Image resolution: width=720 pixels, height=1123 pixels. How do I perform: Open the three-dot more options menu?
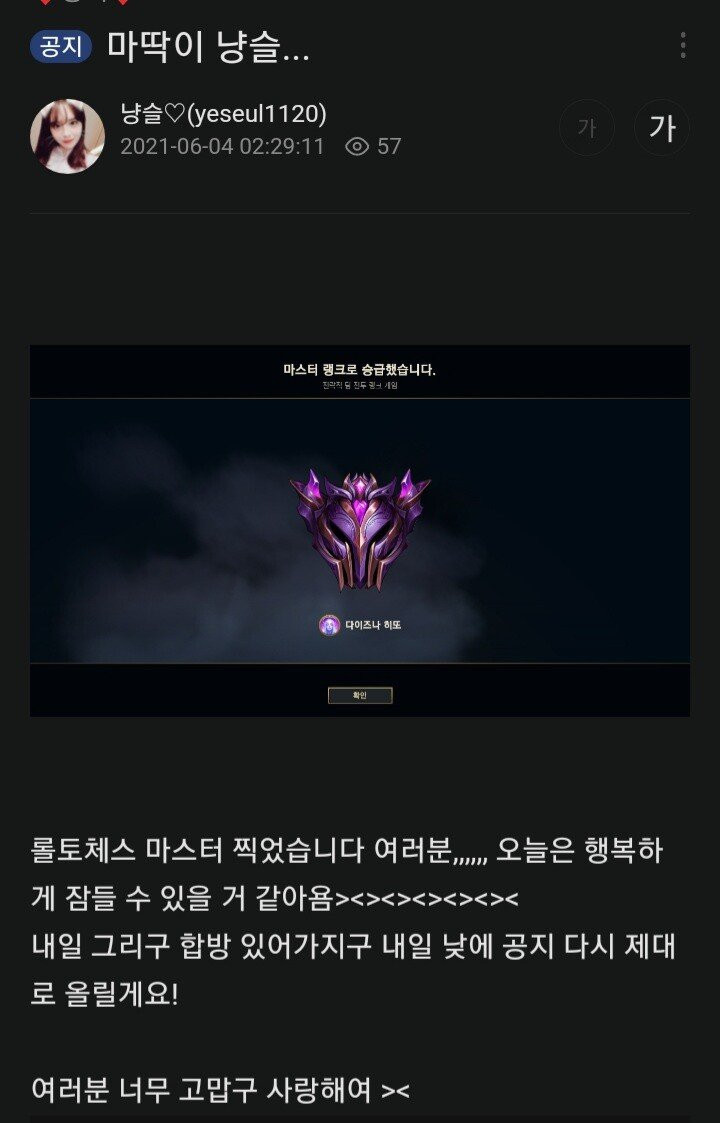click(683, 45)
